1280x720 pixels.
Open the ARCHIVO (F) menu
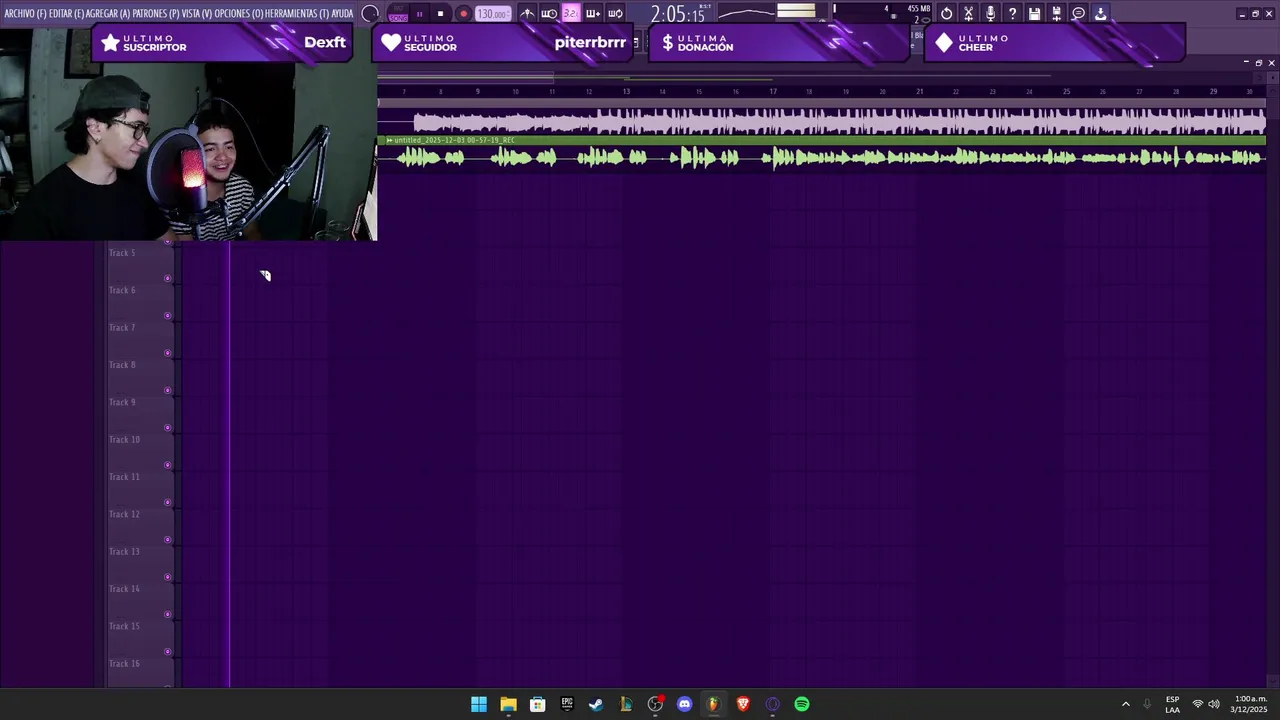[x=25, y=14]
